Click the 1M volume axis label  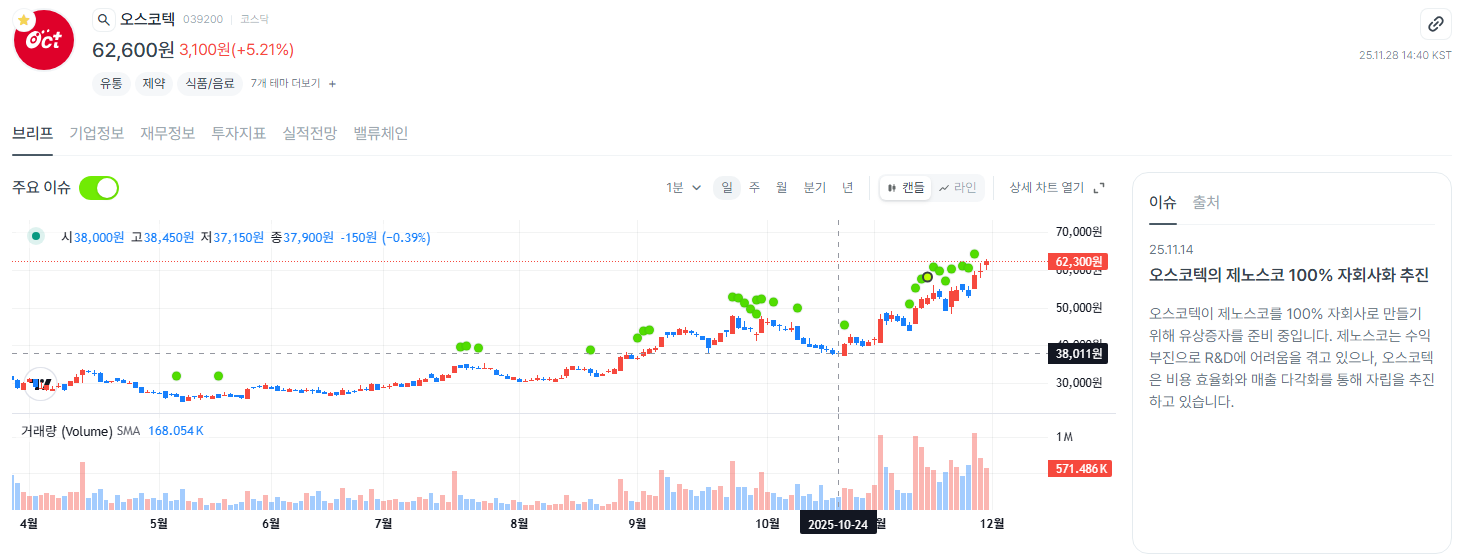[1064, 437]
